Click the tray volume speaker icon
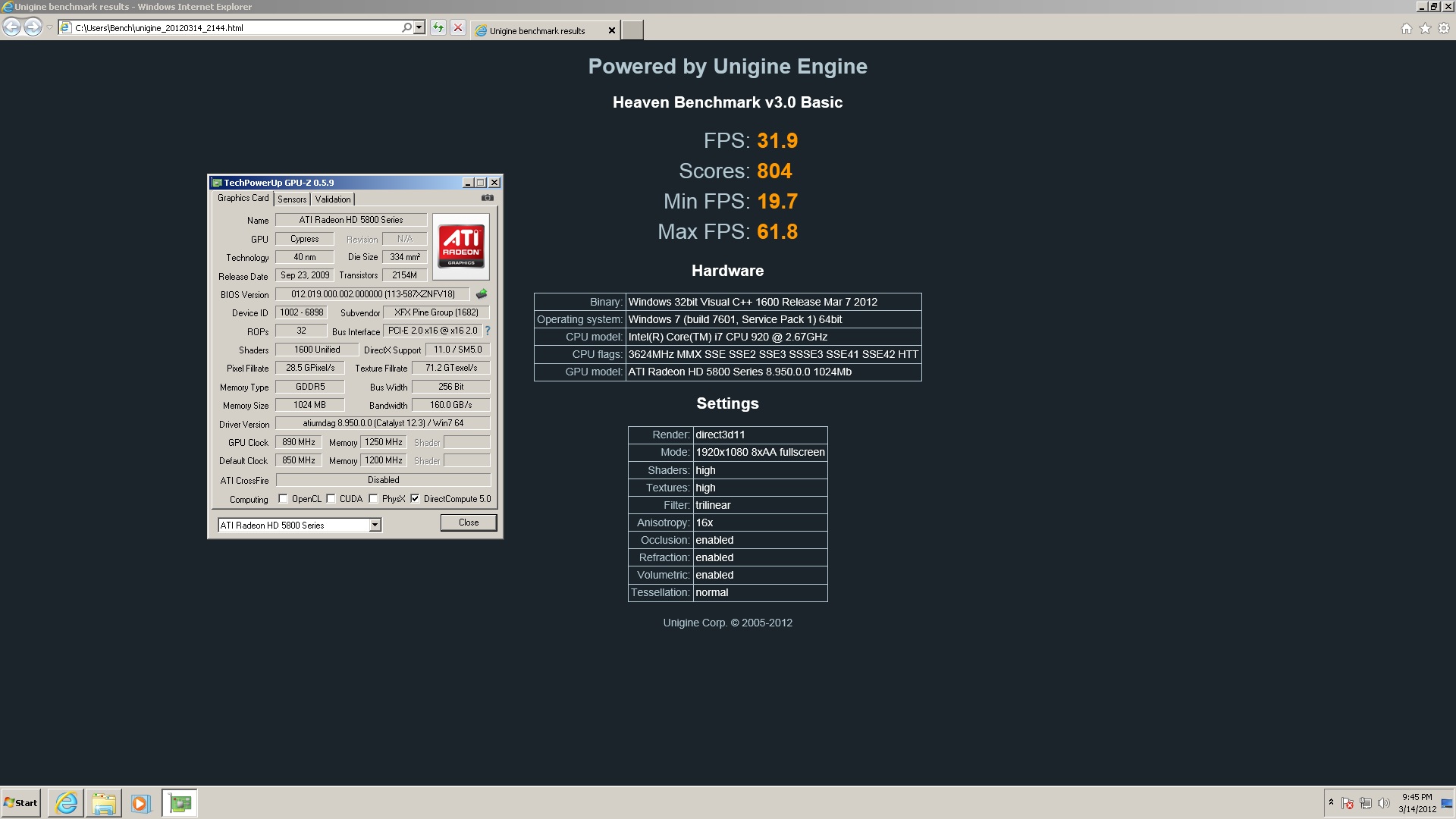The height and width of the screenshot is (819, 1456). 1383,803
